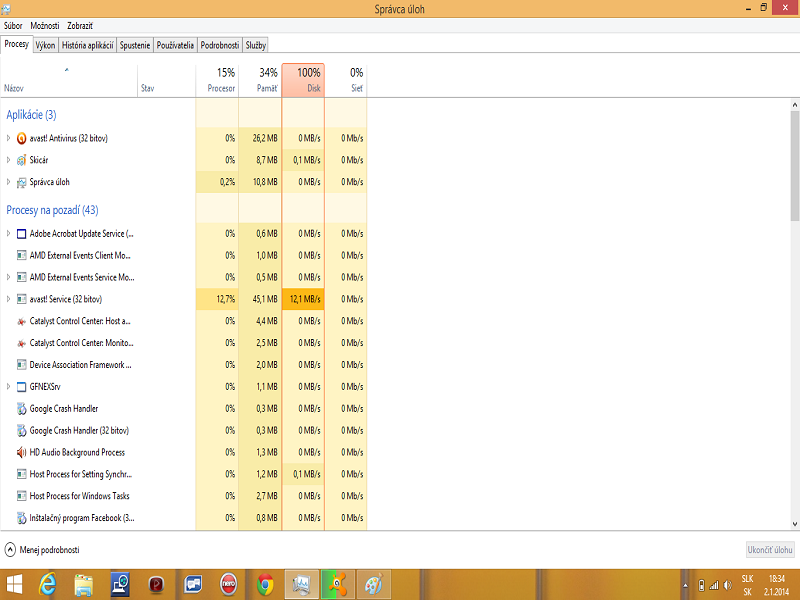Sort processes by the Disk column
This screenshot has width=800, height=600.
click(x=303, y=80)
